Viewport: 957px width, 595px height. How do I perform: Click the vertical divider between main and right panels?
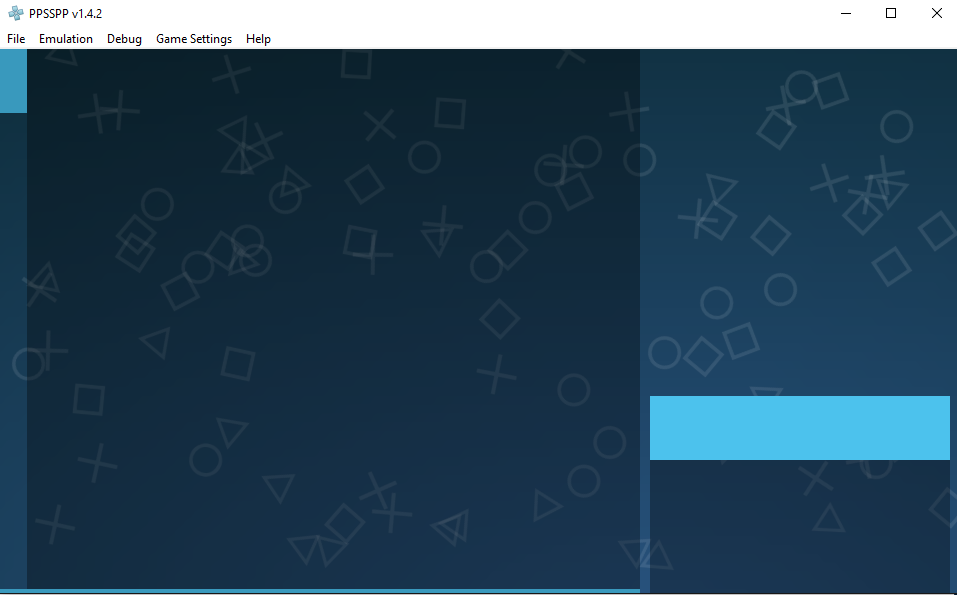pyautogui.click(x=645, y=320)
